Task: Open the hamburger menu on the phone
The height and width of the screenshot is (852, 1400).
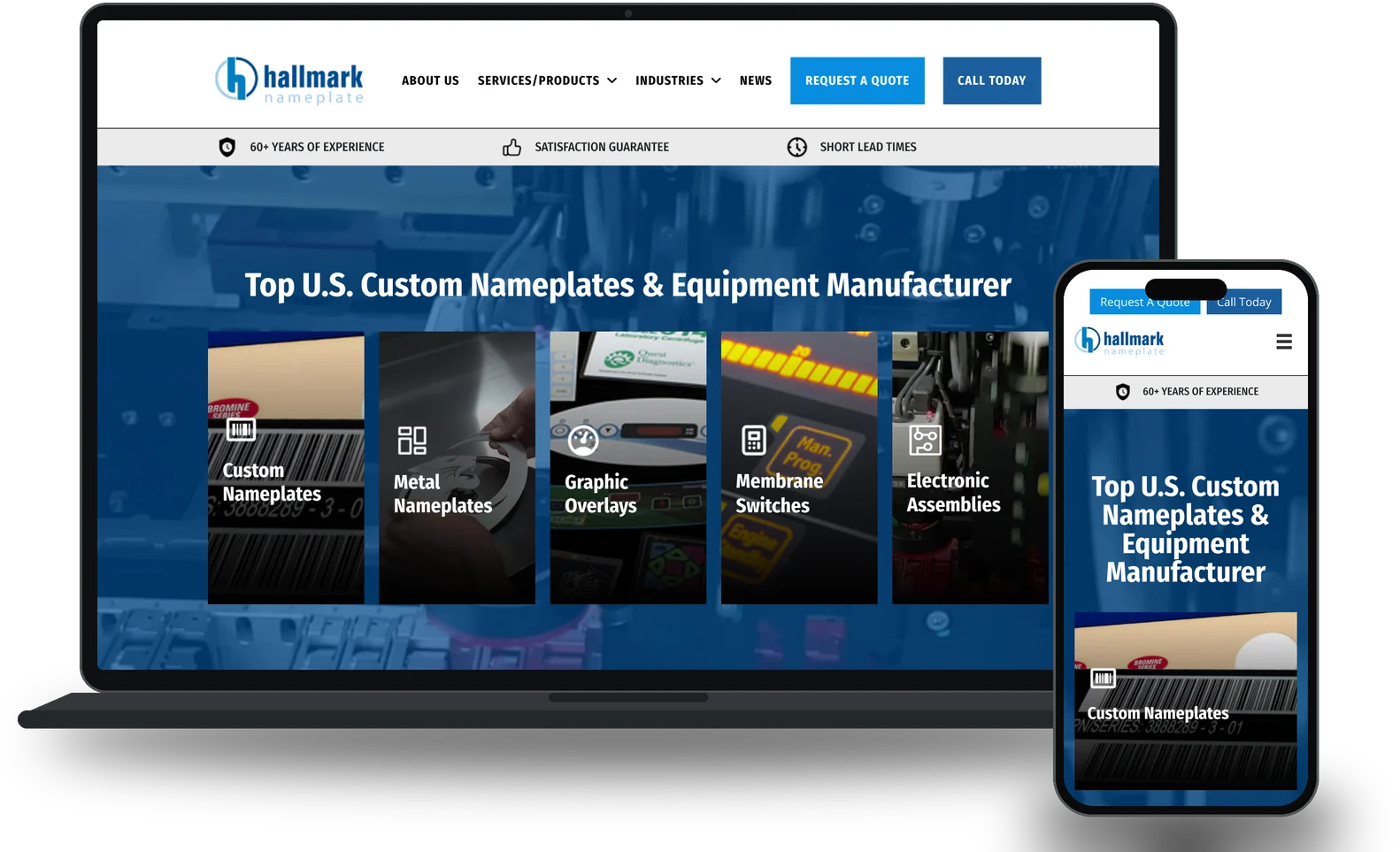Action: point(1284,342)
